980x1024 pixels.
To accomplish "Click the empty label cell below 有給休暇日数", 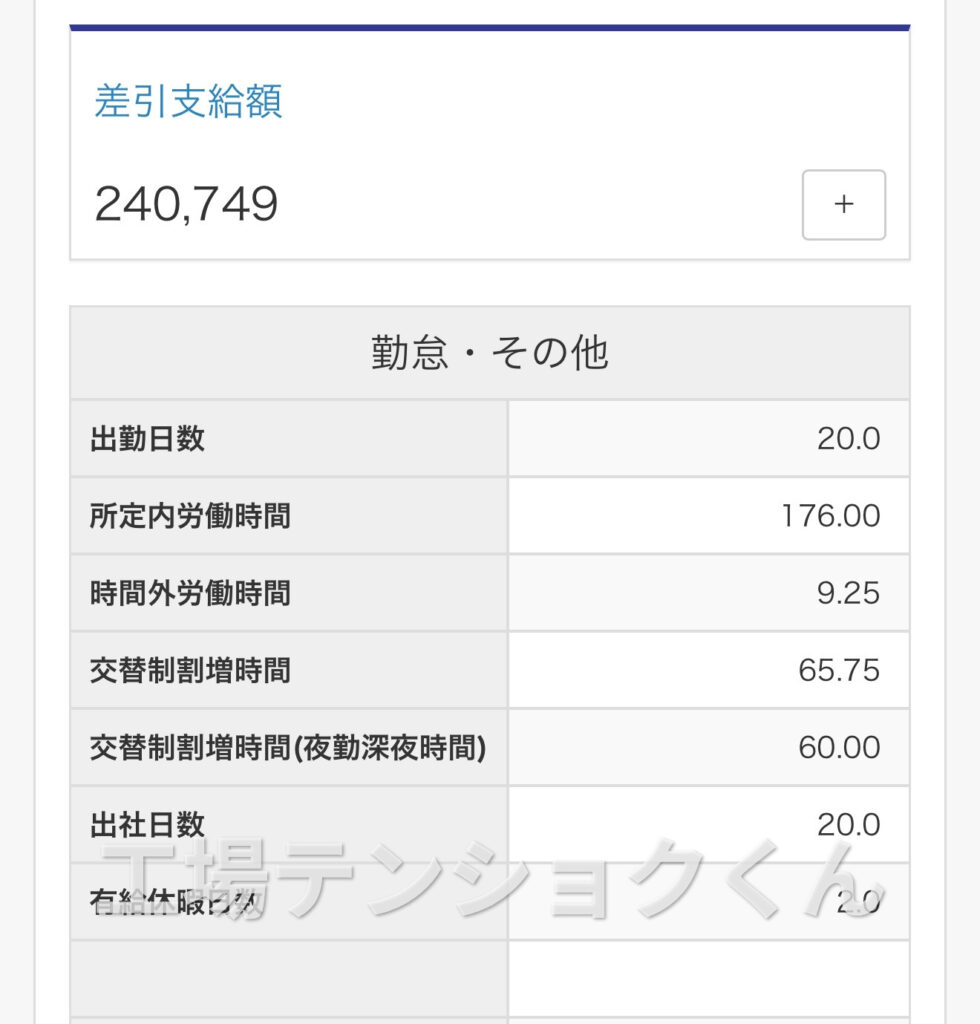I will [289, 978].
